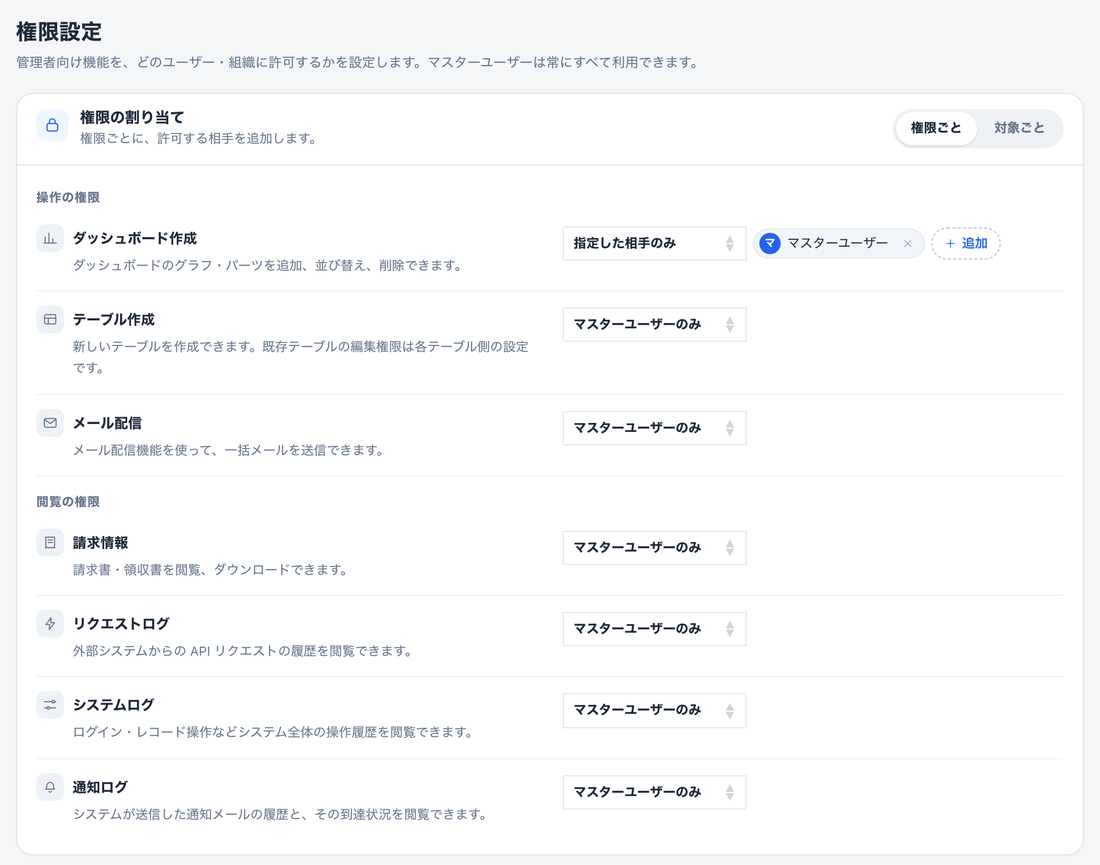Click the 通知ログ title
The width and height of the screenshot is (1100, 865).
click(x=100, y=787)
